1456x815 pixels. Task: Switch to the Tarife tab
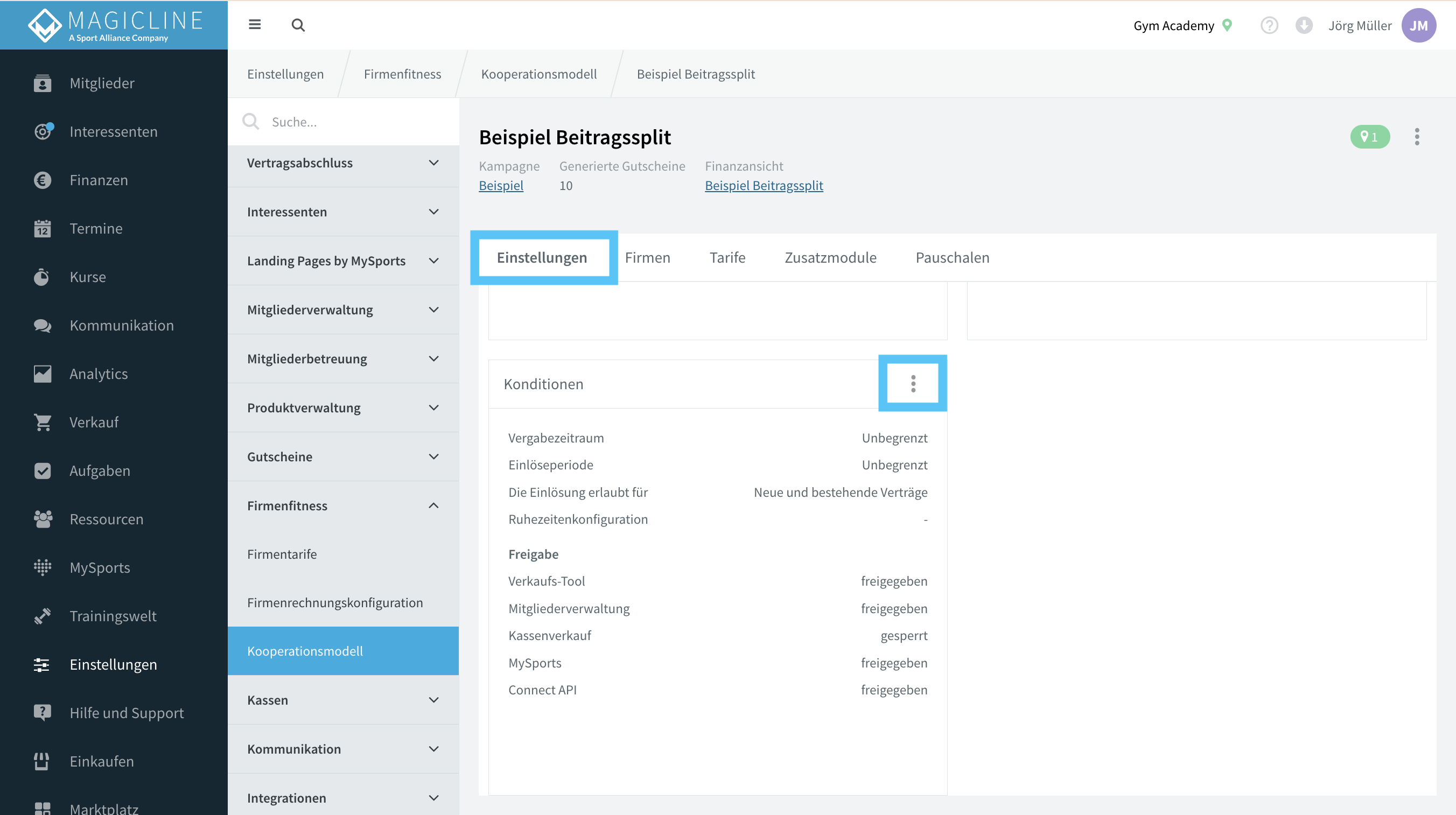(727, 258)
